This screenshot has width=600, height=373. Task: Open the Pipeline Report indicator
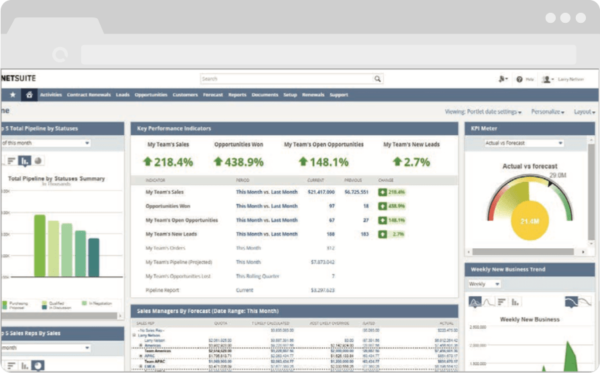pos(162,290)
